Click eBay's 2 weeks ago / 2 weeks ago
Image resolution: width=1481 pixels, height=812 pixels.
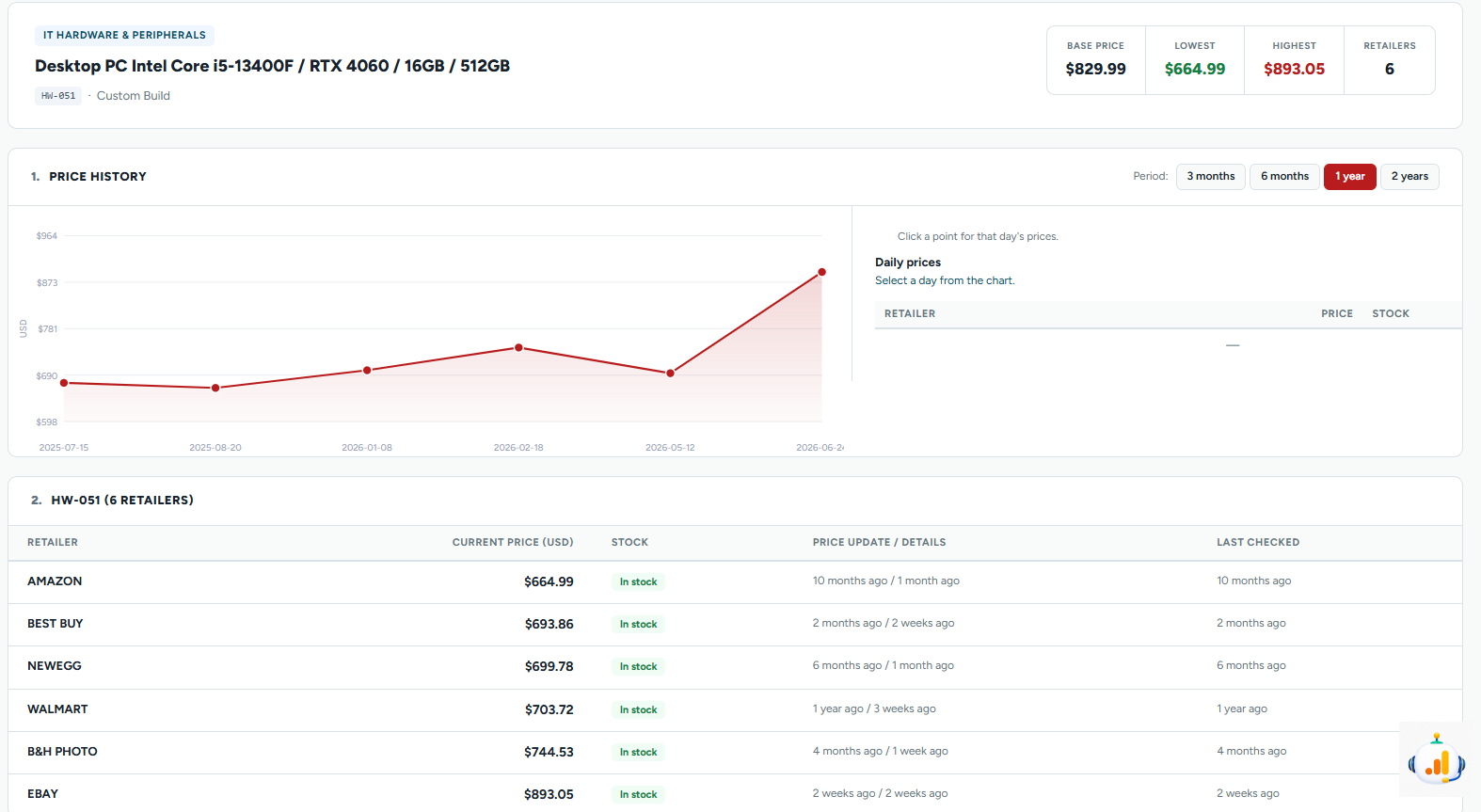pos(880,794)
